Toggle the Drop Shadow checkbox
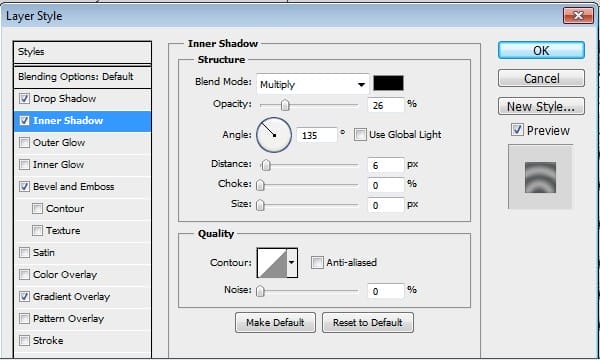Image resolution: width=600 pixels, height=360 pixels. pyautogui.click(x=24, y=99)
